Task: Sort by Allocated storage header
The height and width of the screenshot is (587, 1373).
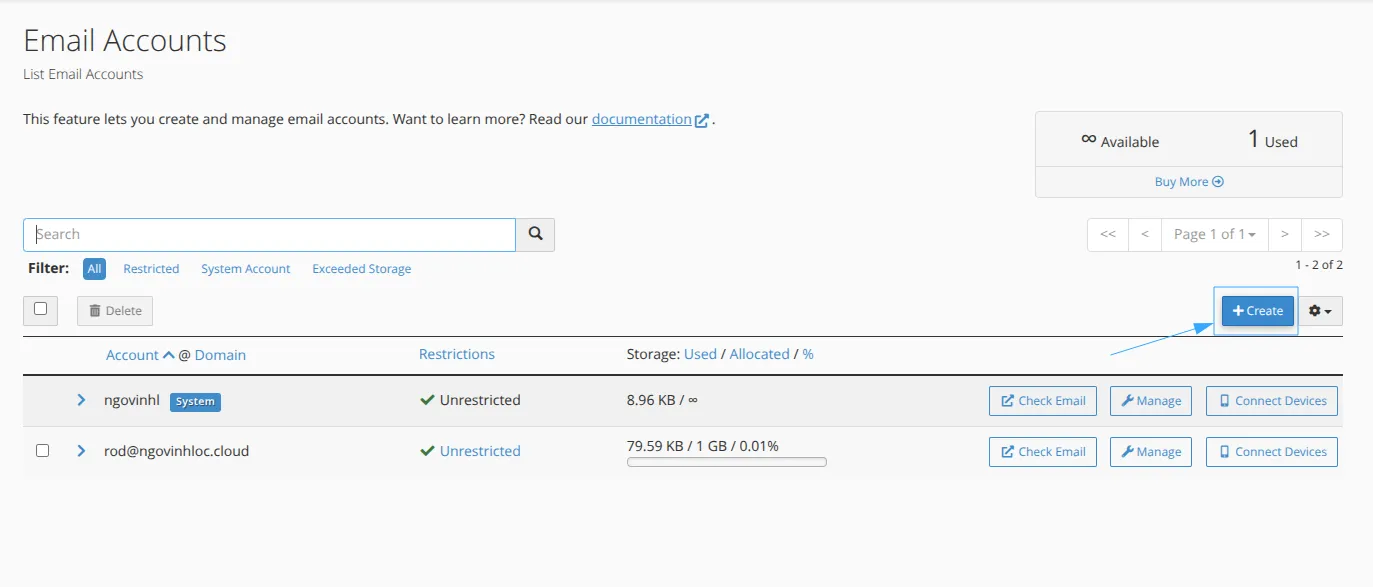Action: pyautogui.click(x=759, y=354)
